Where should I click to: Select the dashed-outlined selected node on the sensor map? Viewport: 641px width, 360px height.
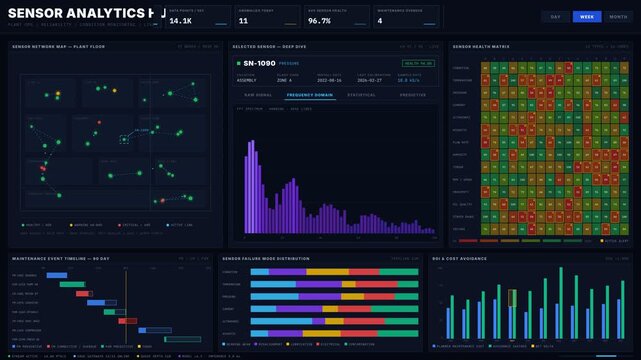124,140
